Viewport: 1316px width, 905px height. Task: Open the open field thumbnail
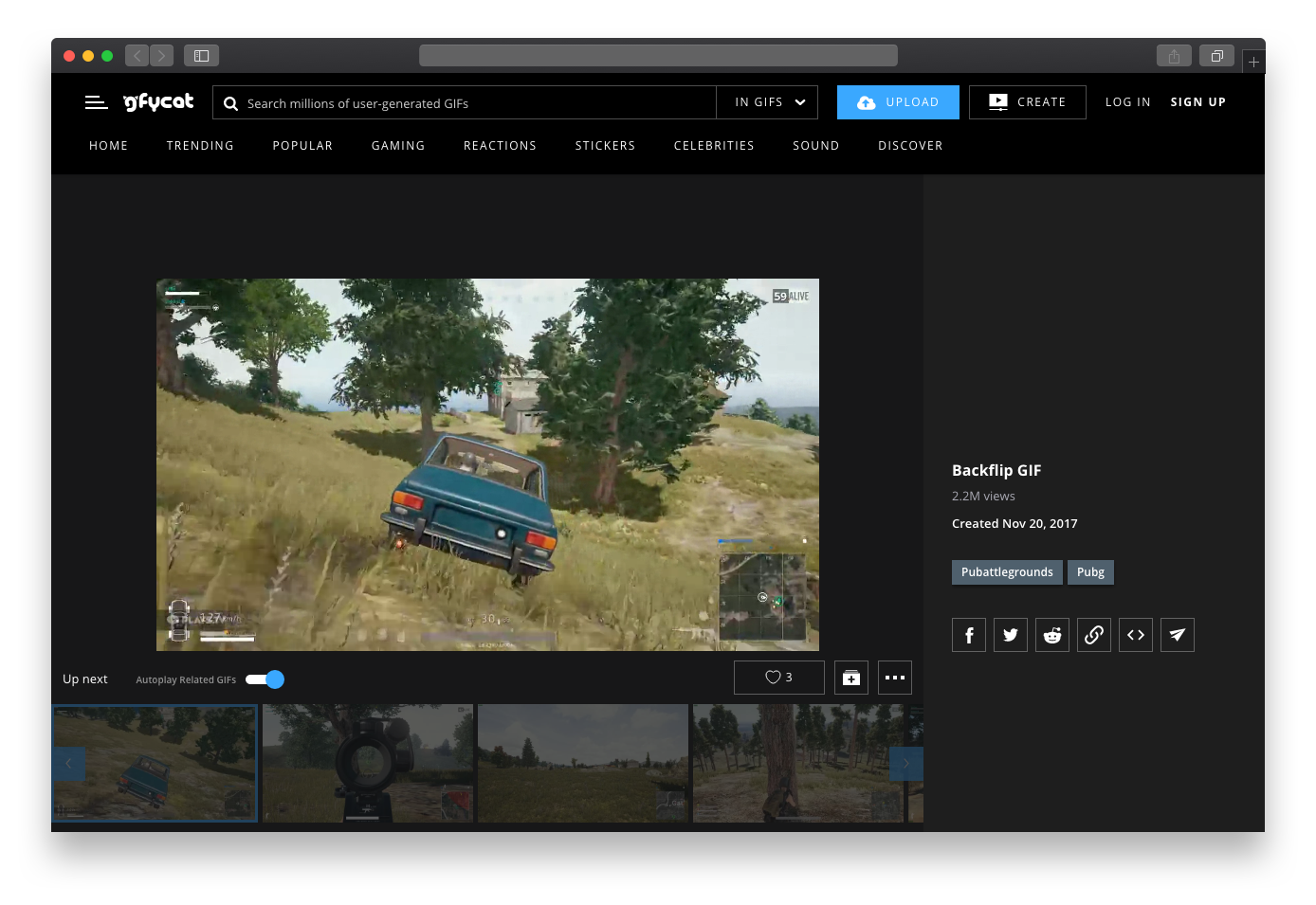pos(583,763)
